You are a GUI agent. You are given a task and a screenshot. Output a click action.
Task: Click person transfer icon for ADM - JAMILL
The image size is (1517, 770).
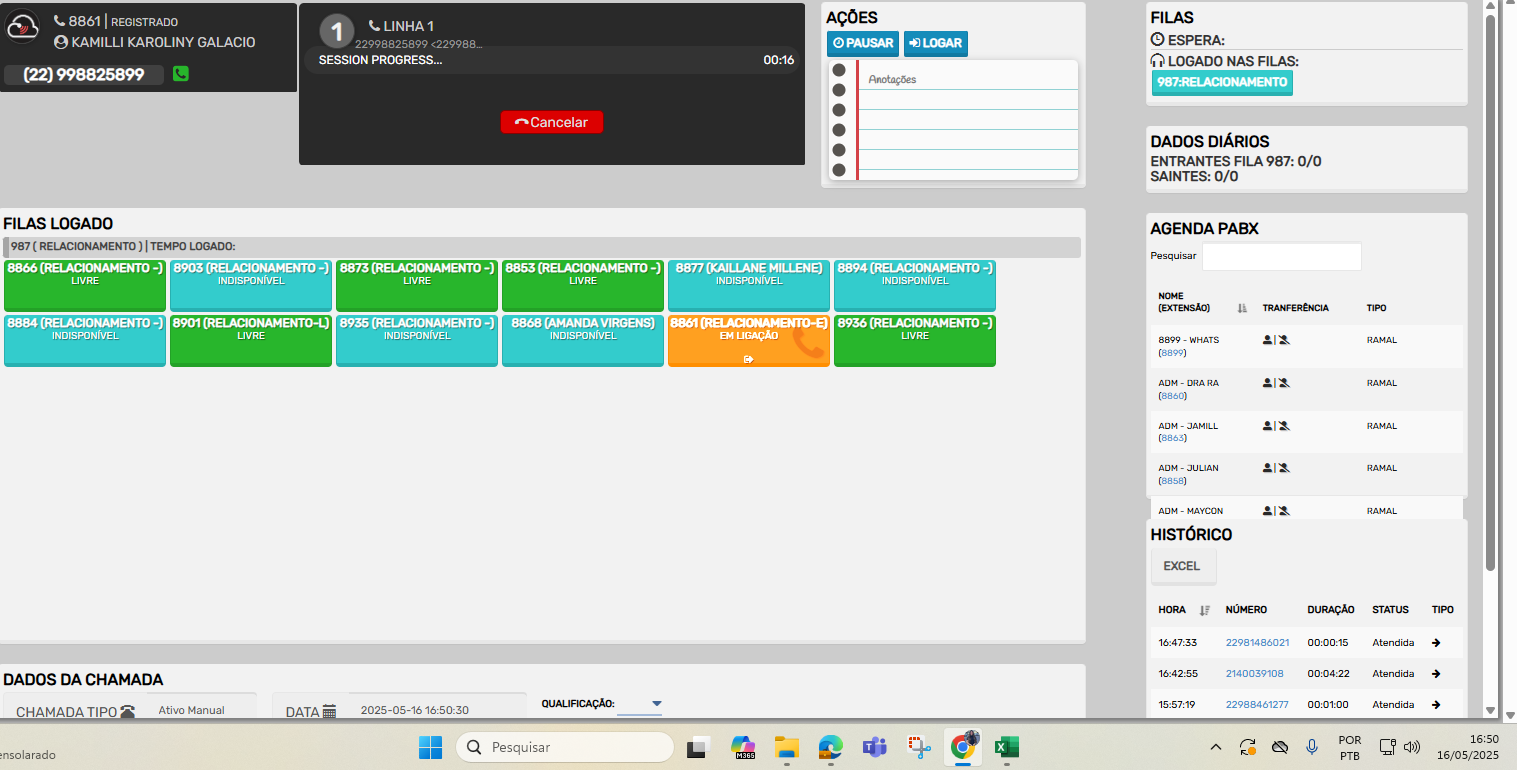pos(1267,426)
